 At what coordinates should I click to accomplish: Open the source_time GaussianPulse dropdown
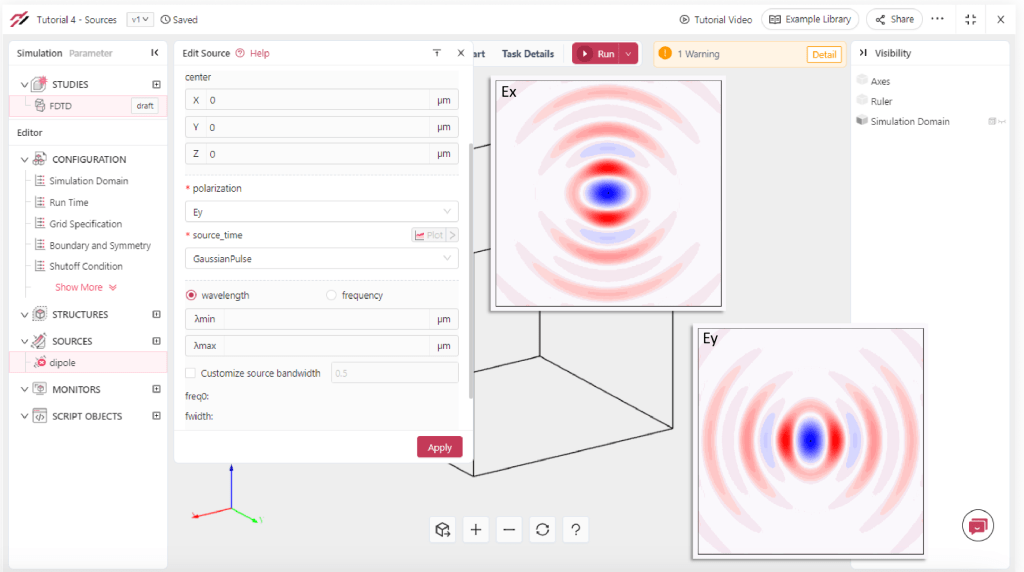coord(321,259)
